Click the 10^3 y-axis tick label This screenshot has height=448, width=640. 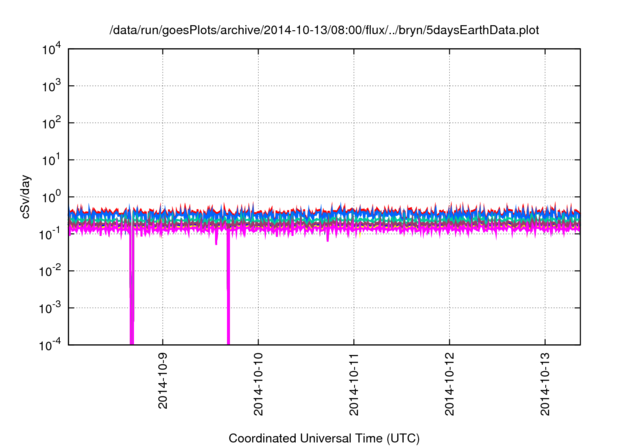point(52,86)
